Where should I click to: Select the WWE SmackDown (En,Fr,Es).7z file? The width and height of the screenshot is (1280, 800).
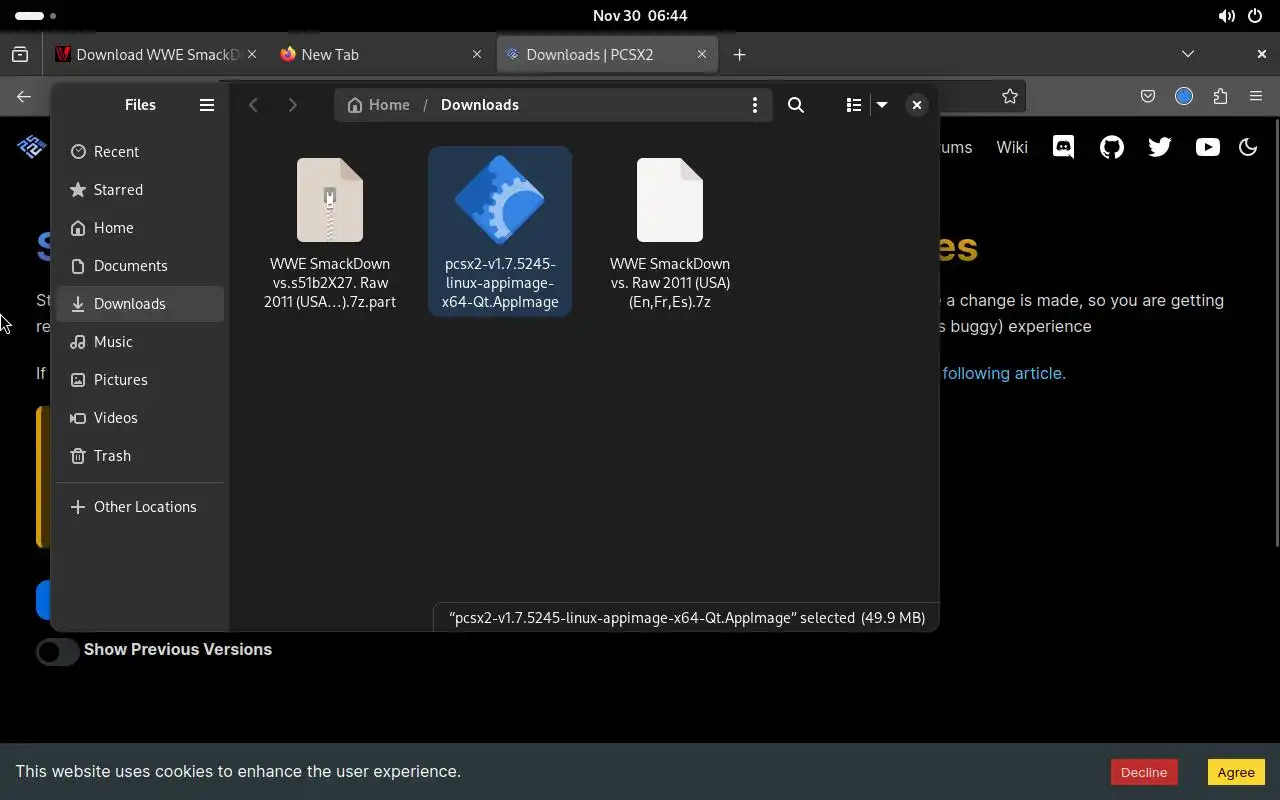click(670, 233)
